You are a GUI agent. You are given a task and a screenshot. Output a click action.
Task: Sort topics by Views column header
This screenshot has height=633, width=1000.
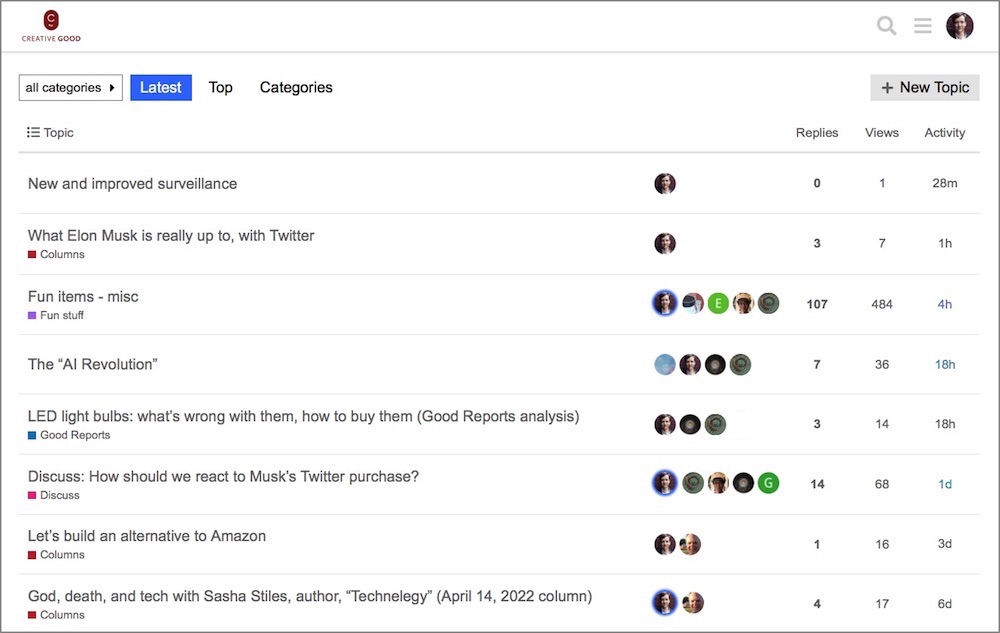[x=882, y=133]
